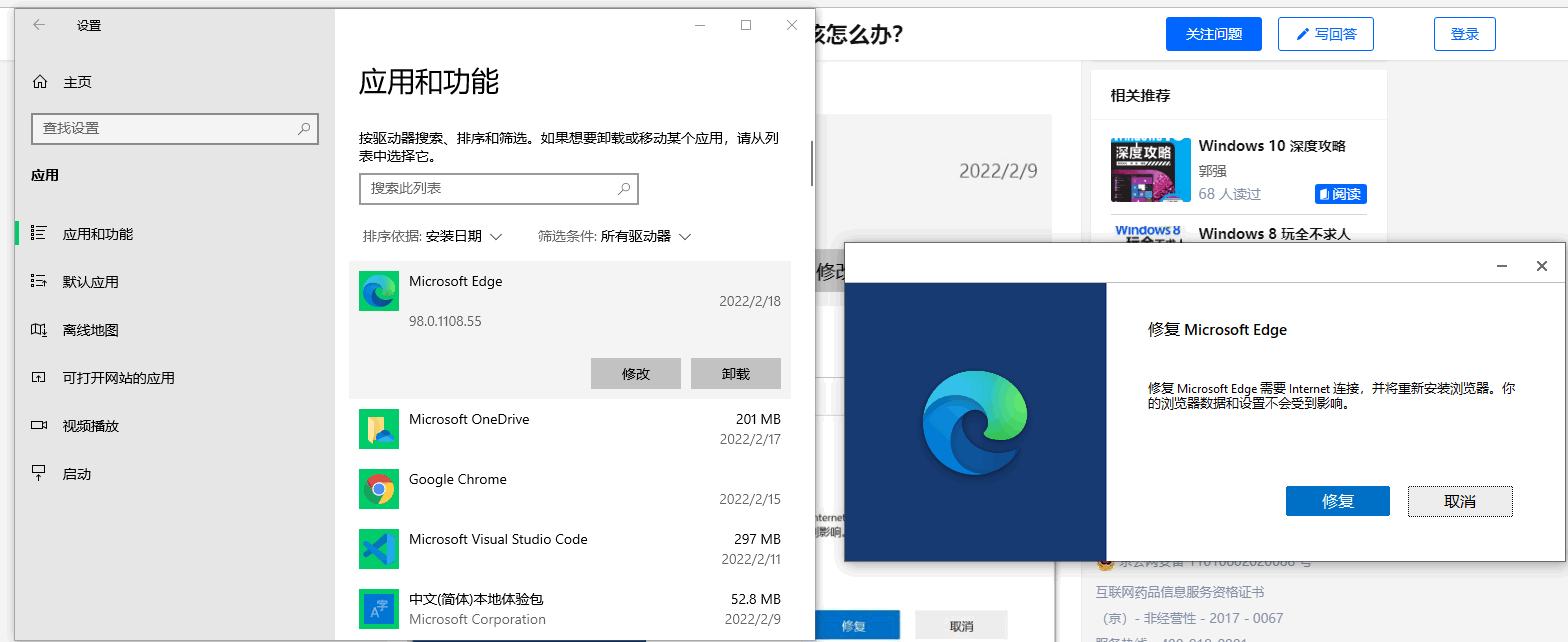
Task: Click the large Edge logo in the repair dialog
Action: pyautogui.click(x=975, y=423)
